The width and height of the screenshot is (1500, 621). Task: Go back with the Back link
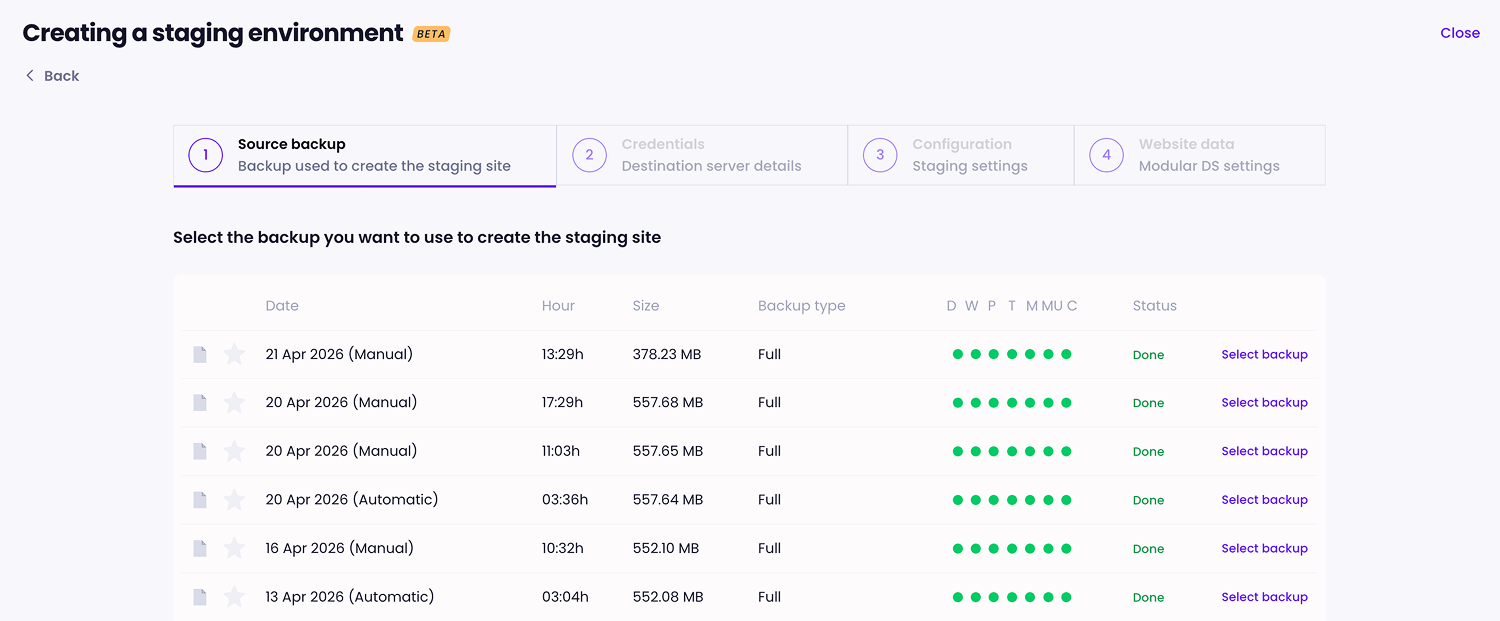pyautogui.click(x=52, y=76)
